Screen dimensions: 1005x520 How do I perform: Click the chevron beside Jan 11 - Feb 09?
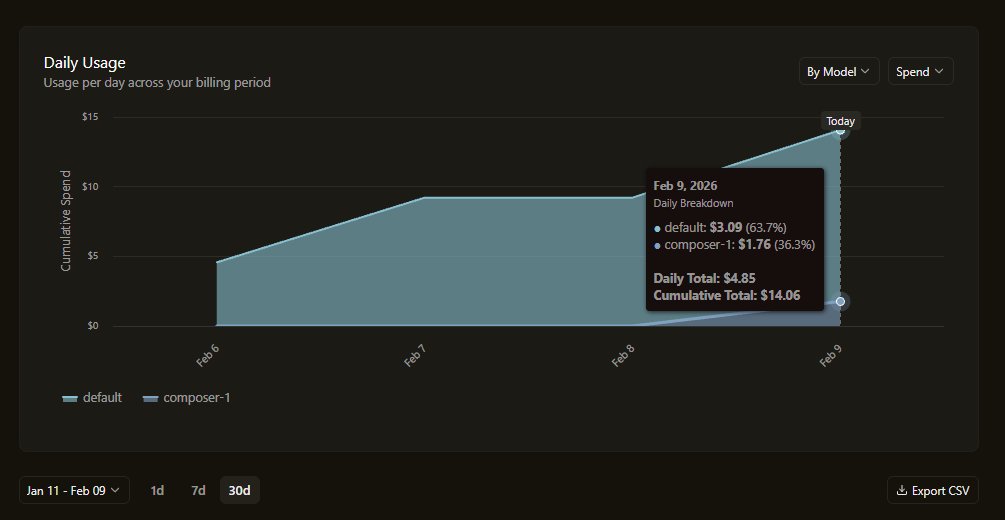click(115, 491)
